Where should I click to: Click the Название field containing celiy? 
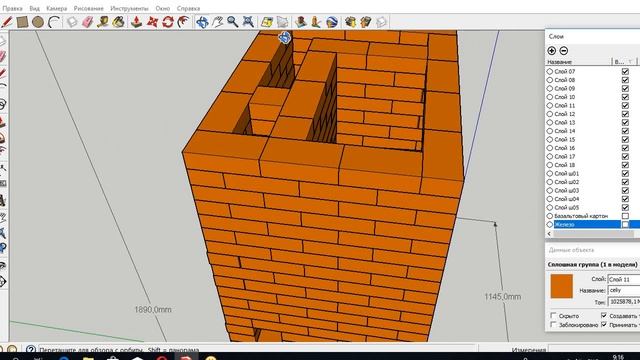click(x=624, y=290)
